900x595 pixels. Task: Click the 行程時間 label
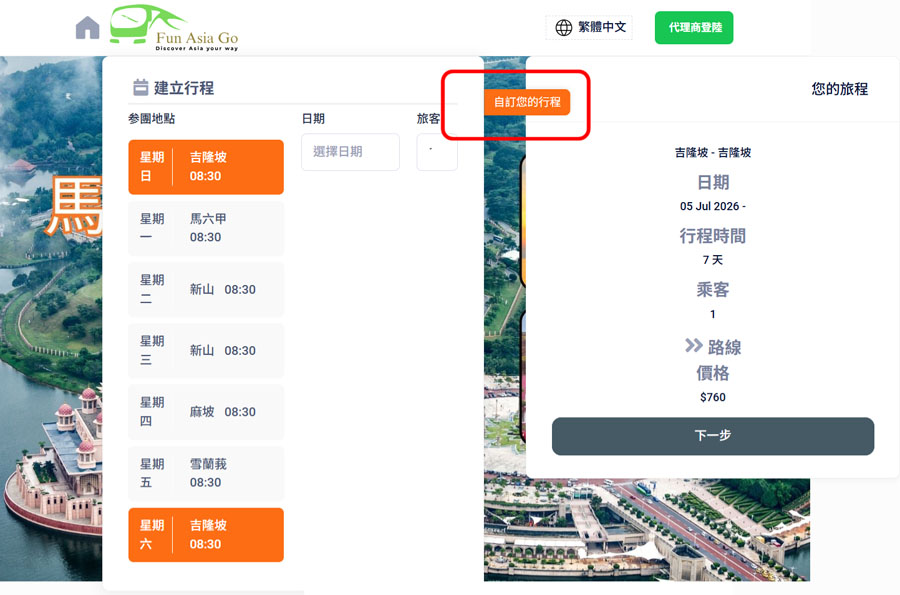point(713,236)
